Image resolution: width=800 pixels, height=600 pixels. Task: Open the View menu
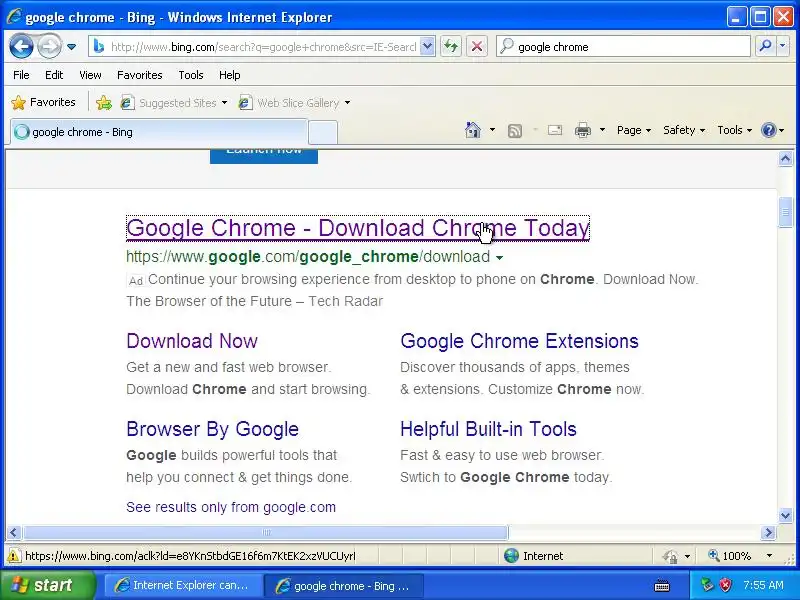click(90, 75)
